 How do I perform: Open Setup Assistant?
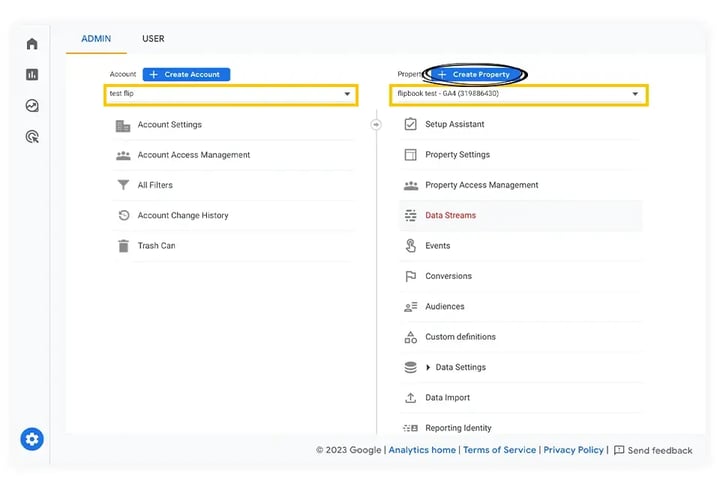coord(455,124)
